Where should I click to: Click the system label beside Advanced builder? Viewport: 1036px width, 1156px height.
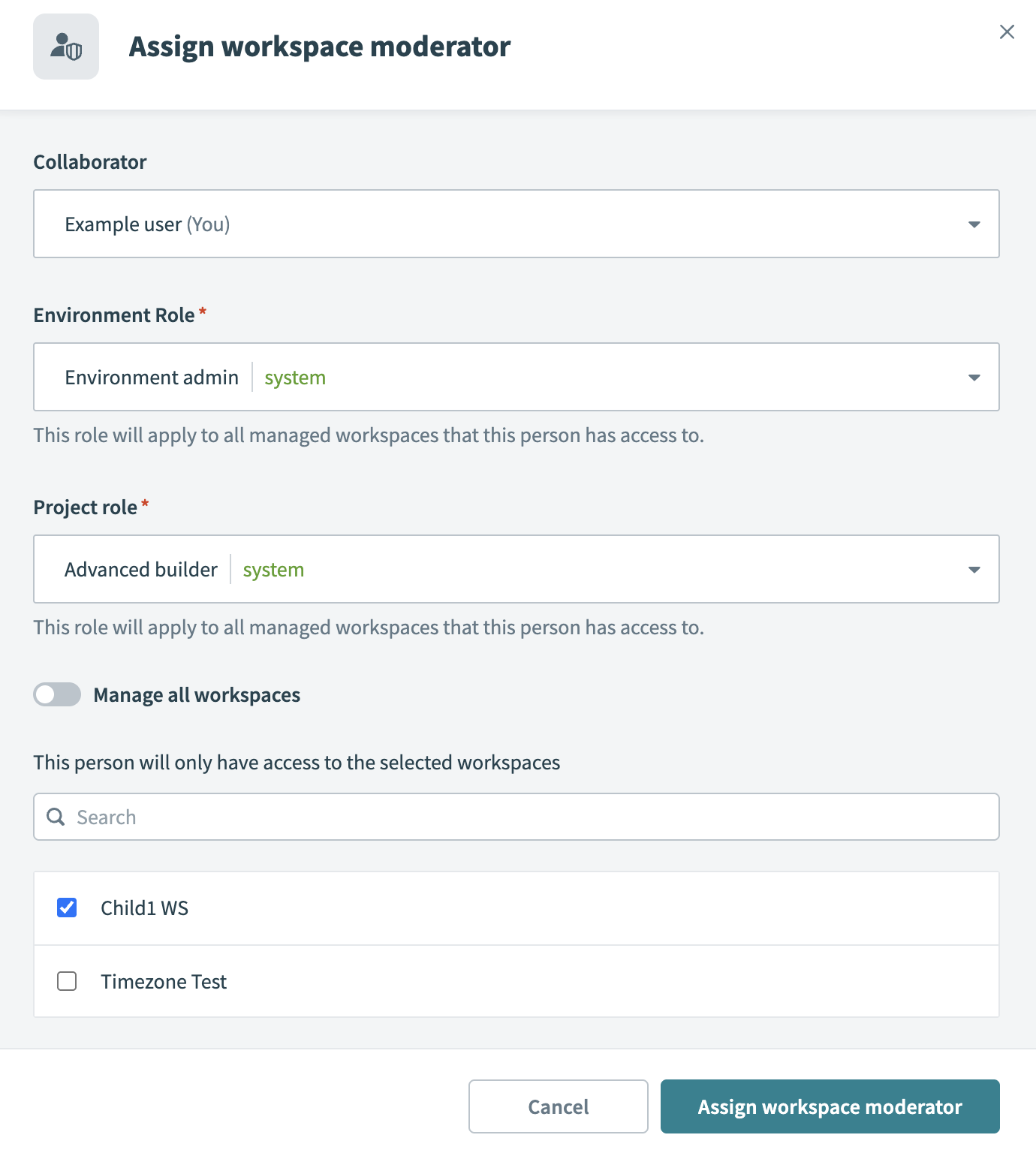tap(273, 569)
